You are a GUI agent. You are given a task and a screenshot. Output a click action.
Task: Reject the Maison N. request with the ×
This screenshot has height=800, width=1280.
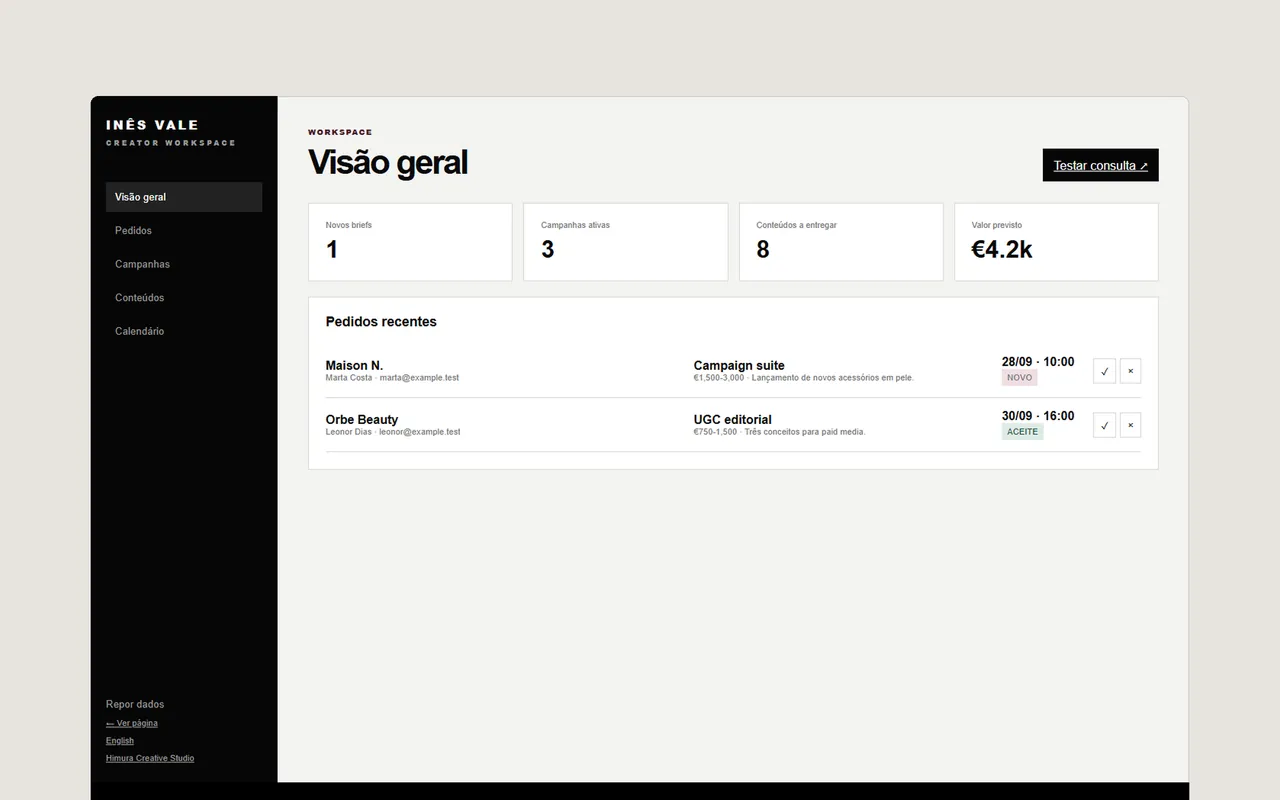tap(1130, 371)
